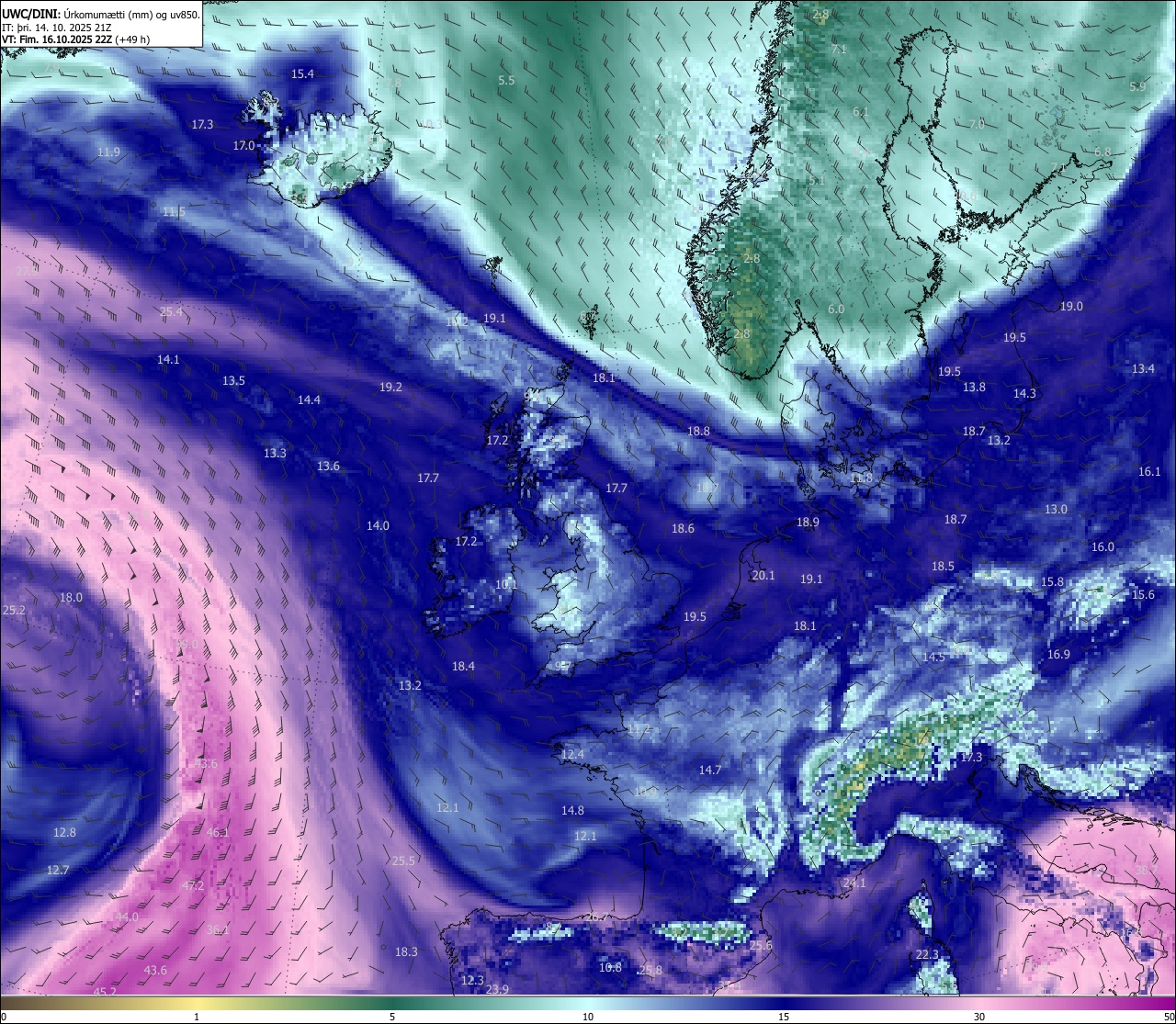Screen dimensions: 1176x1024
Task: Click the 14.1 value label
Action: [168, 359]
